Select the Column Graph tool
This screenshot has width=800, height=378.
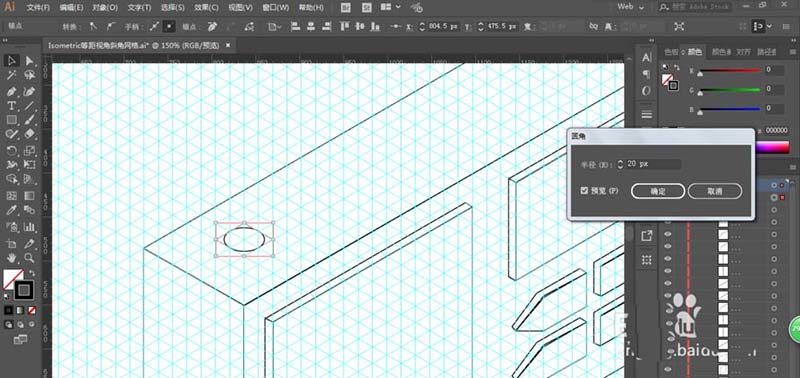(30, 226)
